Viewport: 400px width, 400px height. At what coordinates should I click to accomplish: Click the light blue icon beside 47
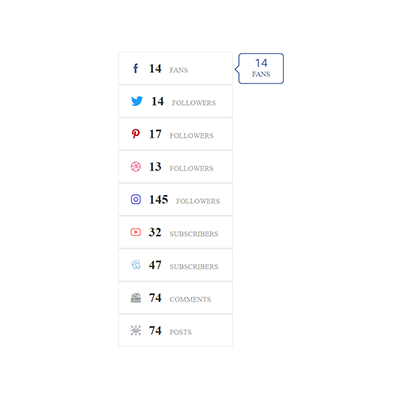[x=136, y=265]
